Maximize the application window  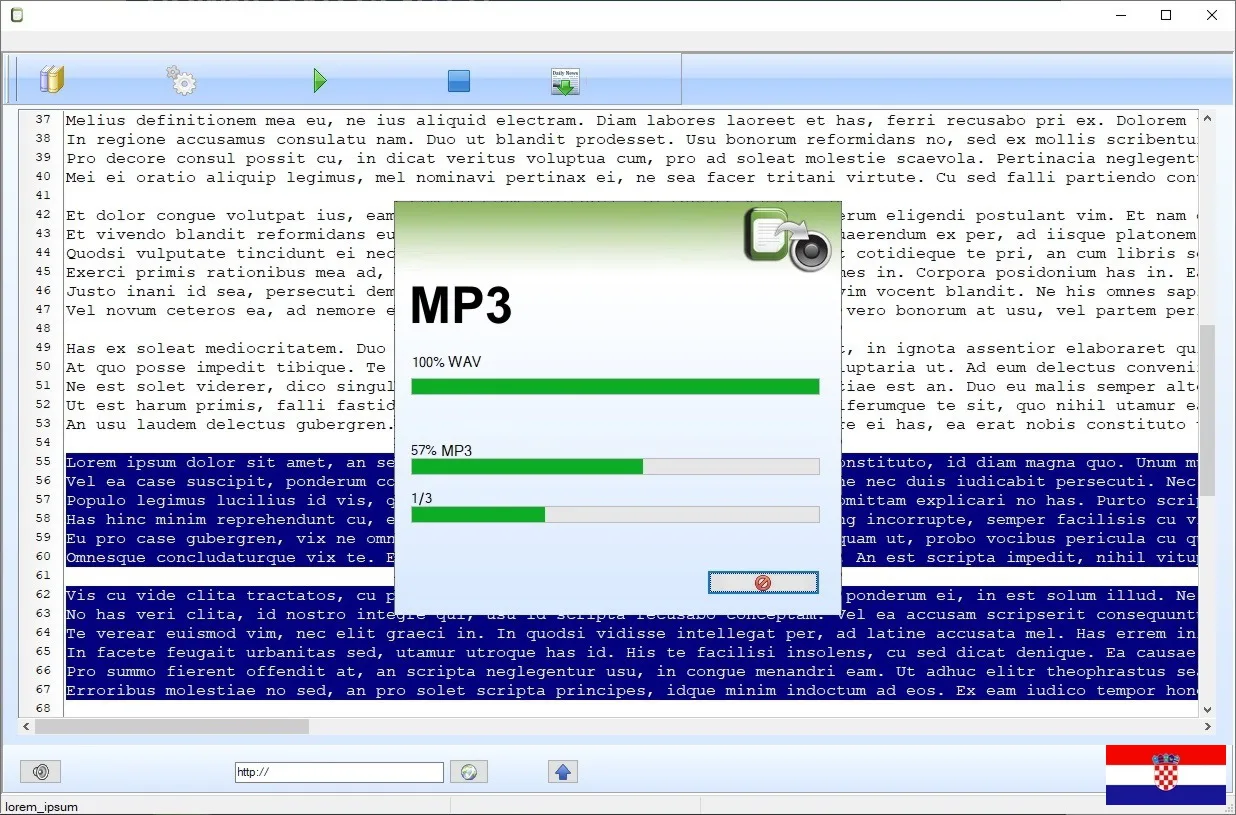(x=1166, y=15)
